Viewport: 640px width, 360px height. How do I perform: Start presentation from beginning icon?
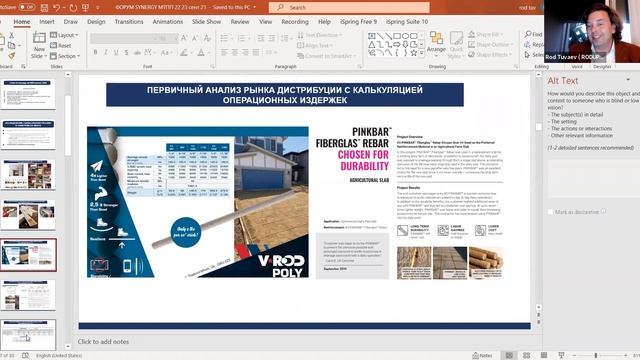85,7
